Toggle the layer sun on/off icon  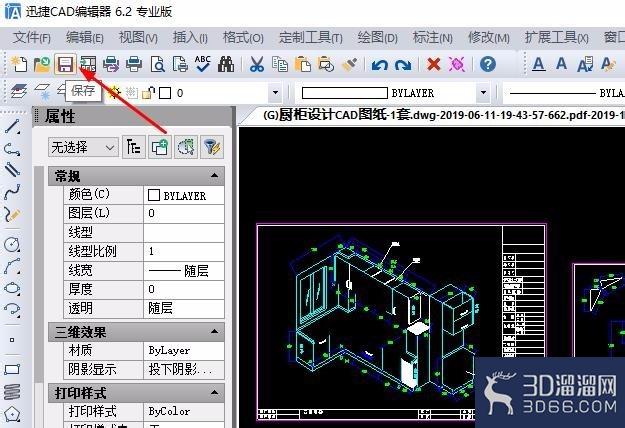click(114, 92)
